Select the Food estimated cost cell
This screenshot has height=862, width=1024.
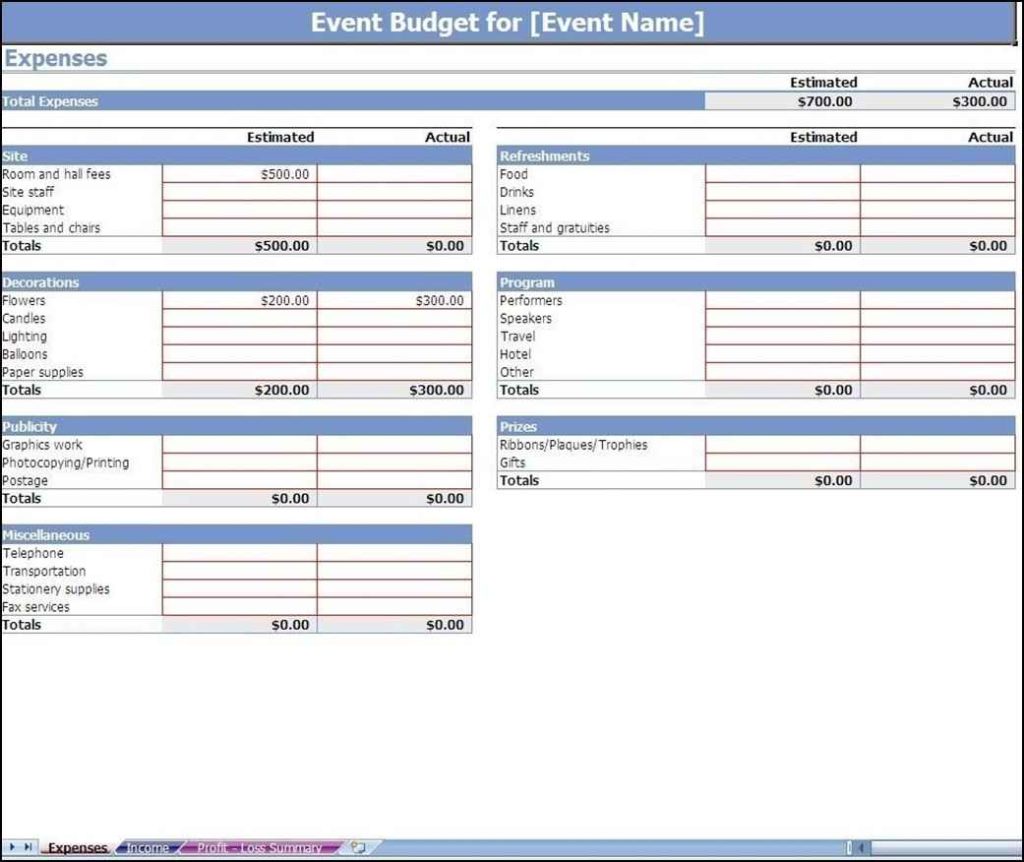point(782,174)
